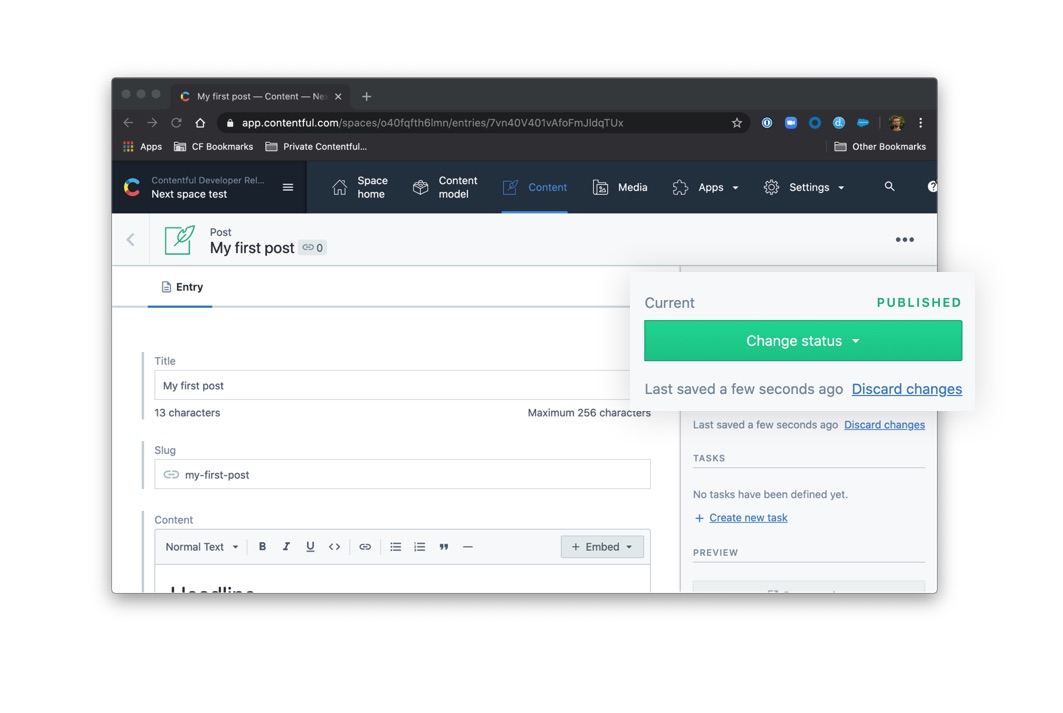1063x713 pixels.
Task: Open the Normal Text style dropdown
Action: click(x=202, y=546)
